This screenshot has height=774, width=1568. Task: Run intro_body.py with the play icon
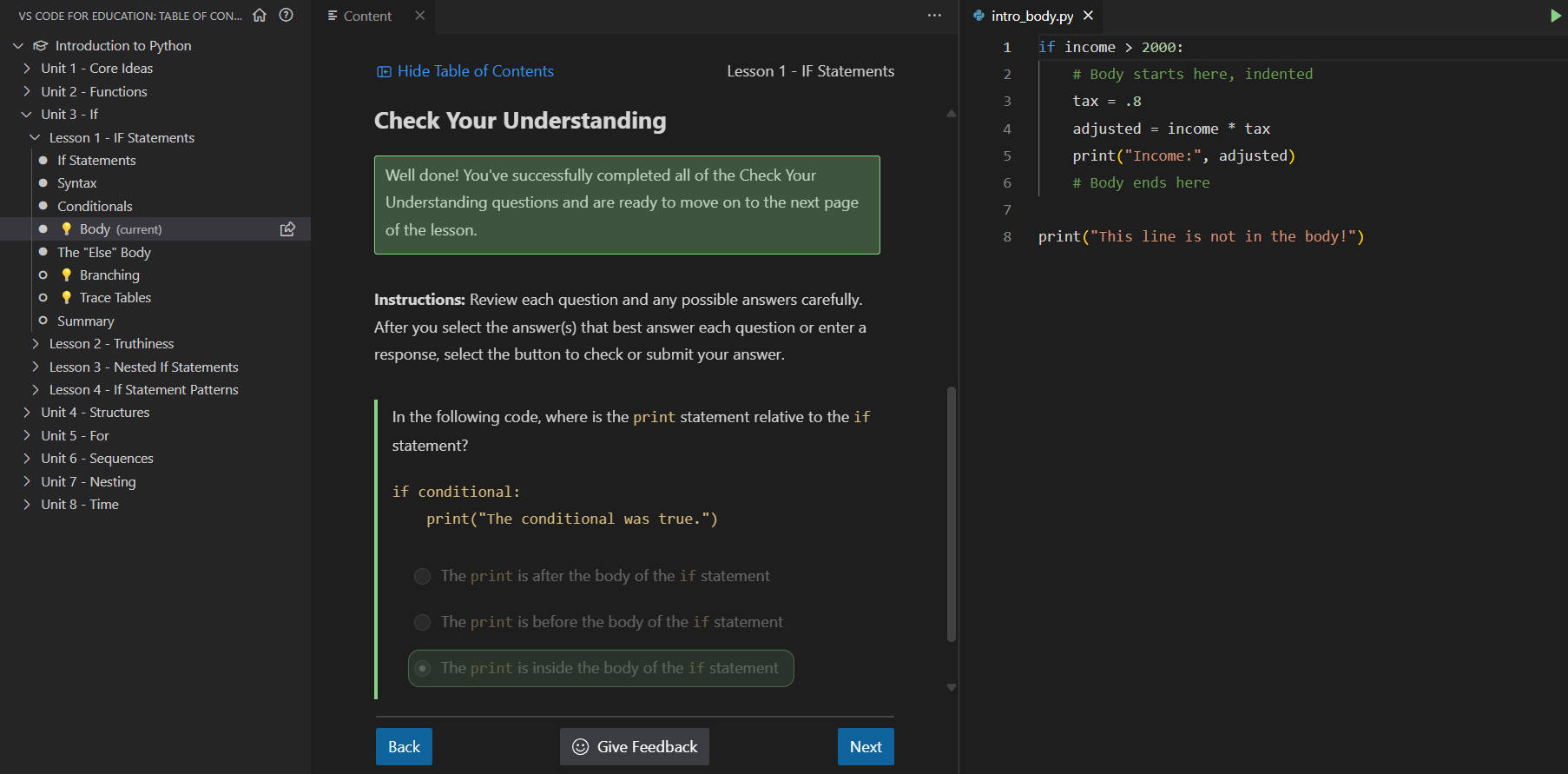pos(1555,16)
